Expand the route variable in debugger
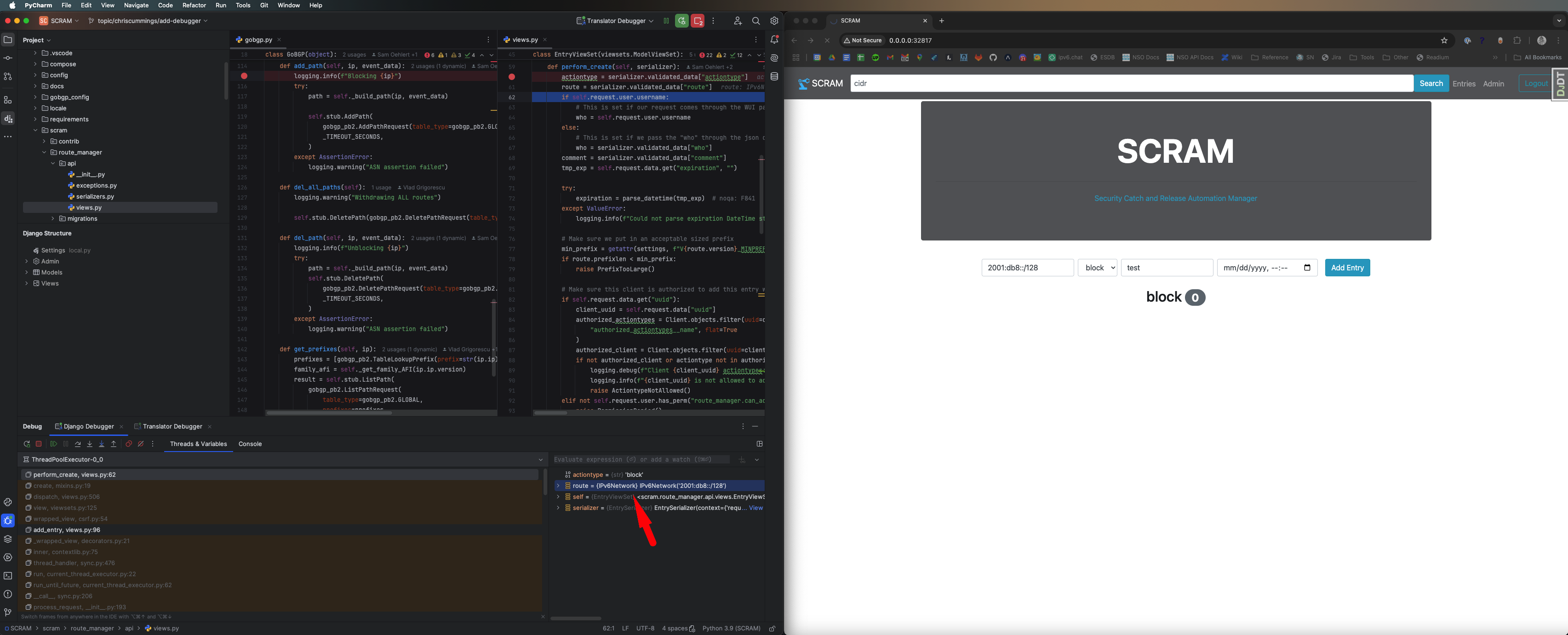 pyautogui.click(x=558, y=486)
